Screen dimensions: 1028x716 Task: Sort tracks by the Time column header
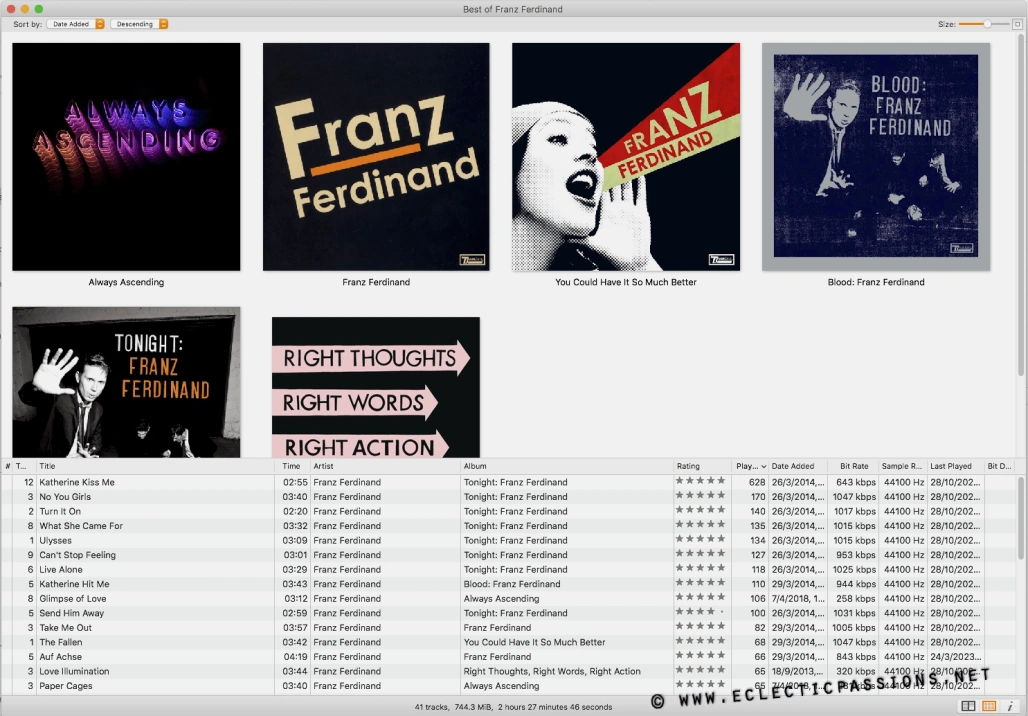tap(292, 466)
